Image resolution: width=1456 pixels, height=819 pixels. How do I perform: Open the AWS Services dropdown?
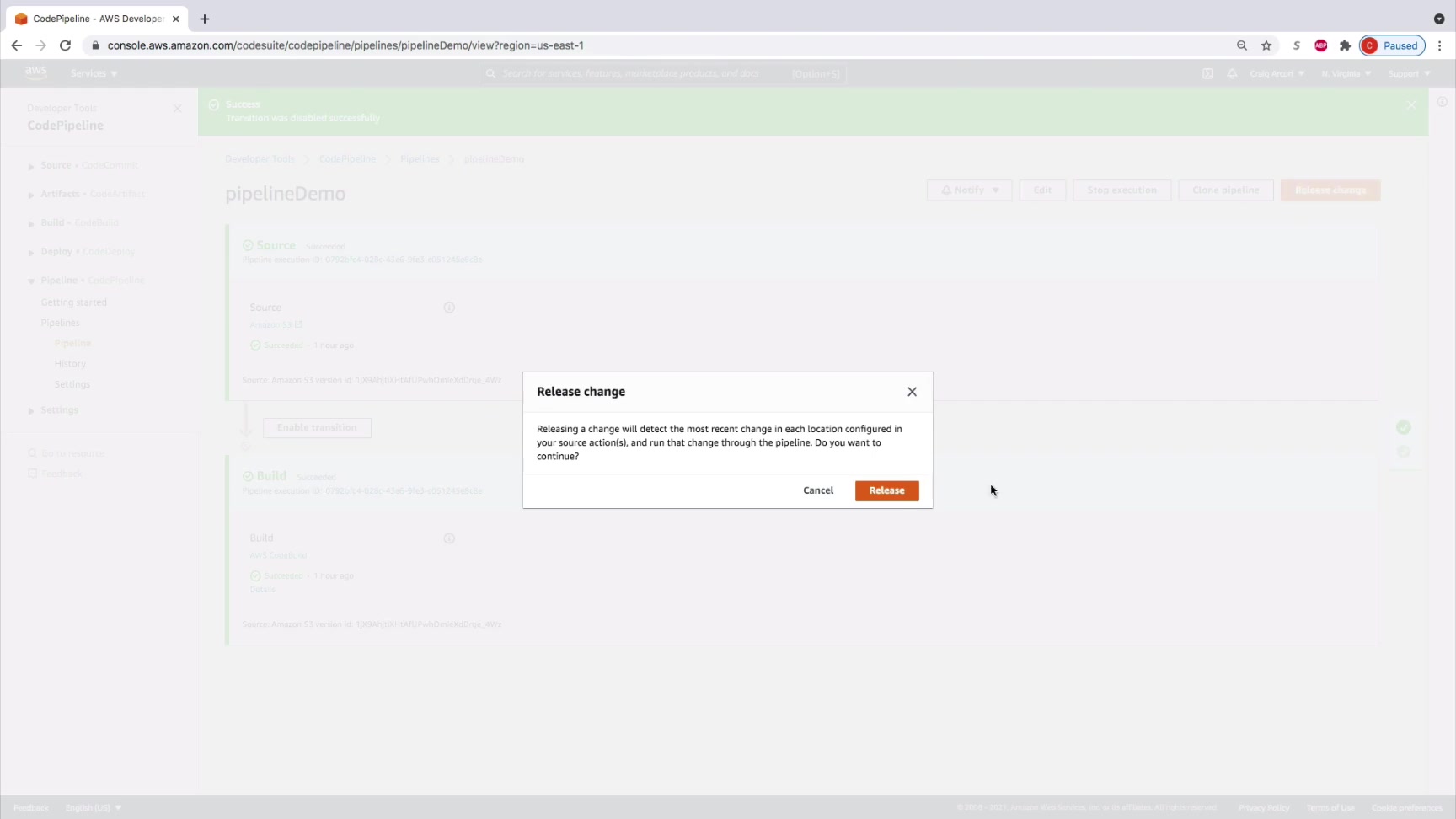pyautogui.click(x=94, y=73)
